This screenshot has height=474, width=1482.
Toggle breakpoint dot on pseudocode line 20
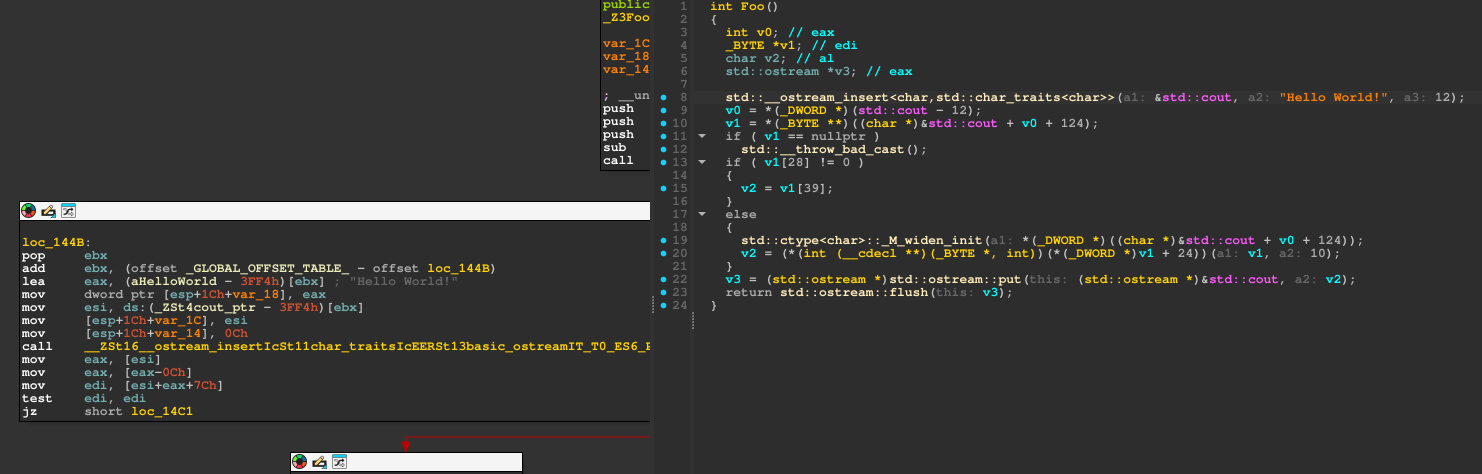click(x=664, y=253)
